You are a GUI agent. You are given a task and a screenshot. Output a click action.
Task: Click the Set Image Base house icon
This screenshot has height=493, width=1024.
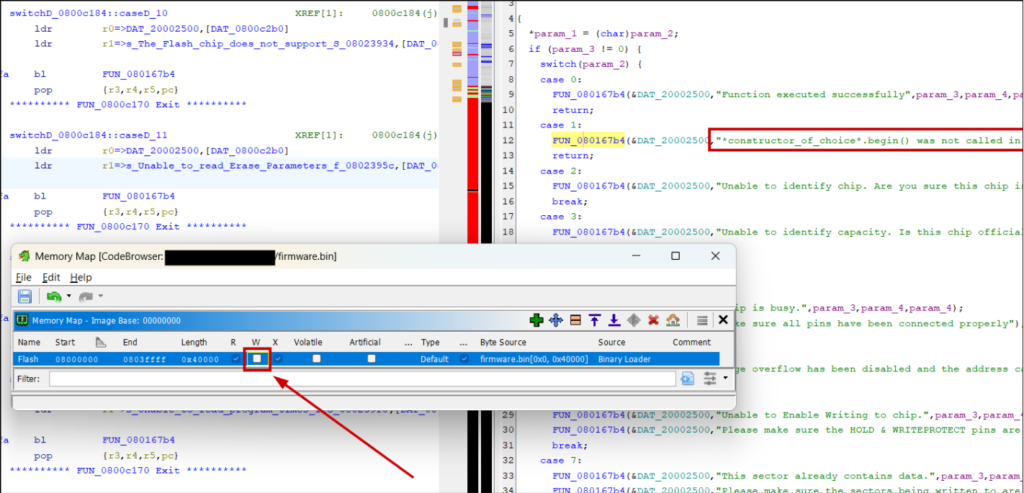(x=672, y=320)
